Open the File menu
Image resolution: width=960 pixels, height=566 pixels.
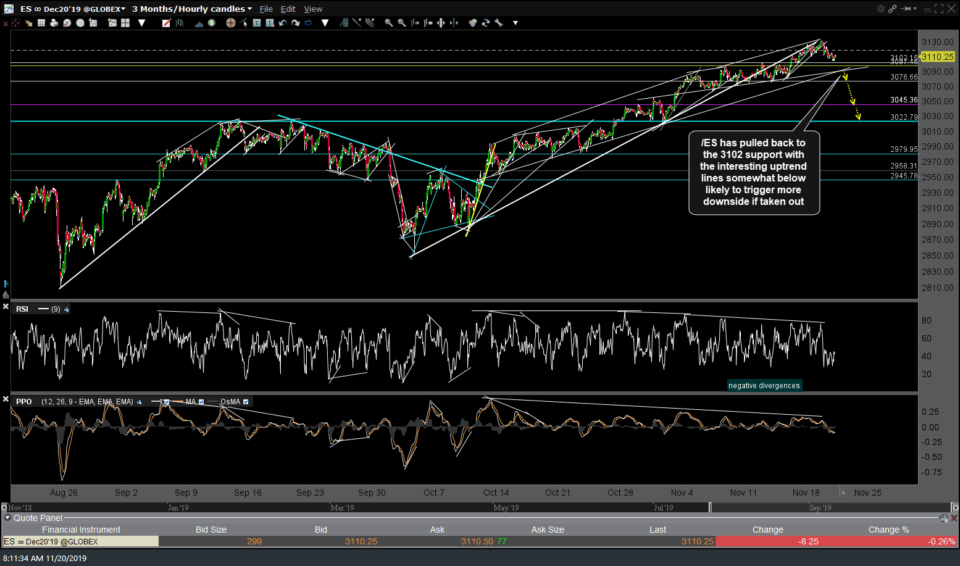[x=266, y=9]
